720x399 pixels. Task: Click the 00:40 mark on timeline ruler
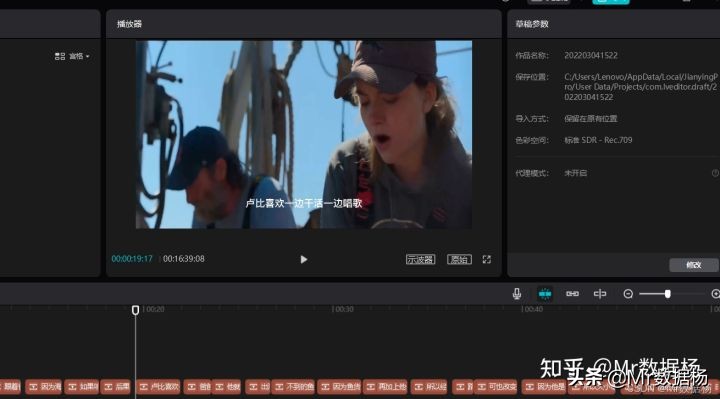[532, 309]
